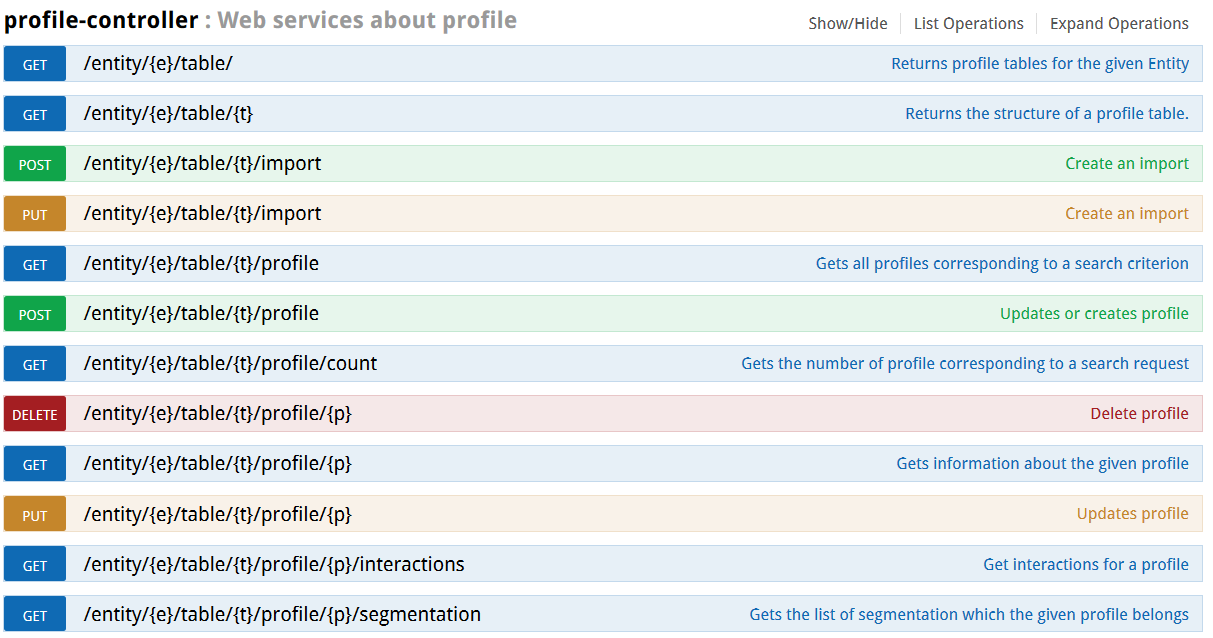
Task: Click the green POST badge for the import endpoint
Action: (x=35, y=164)
